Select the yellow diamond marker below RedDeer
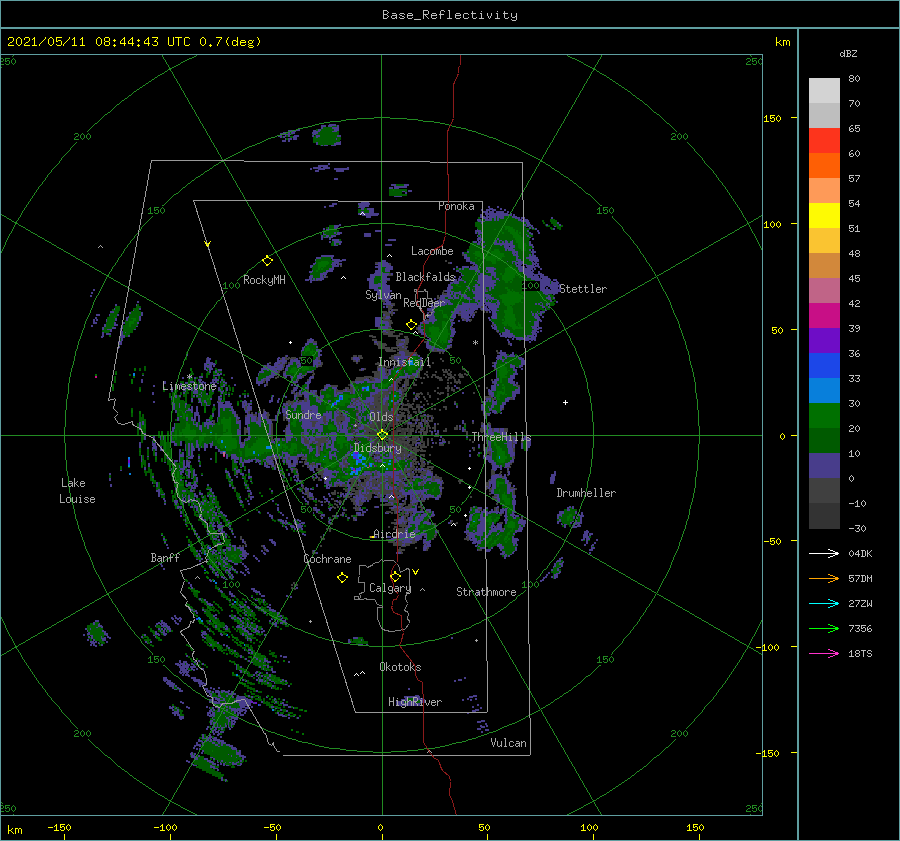 pyautogui.click(x=411, y=325)
